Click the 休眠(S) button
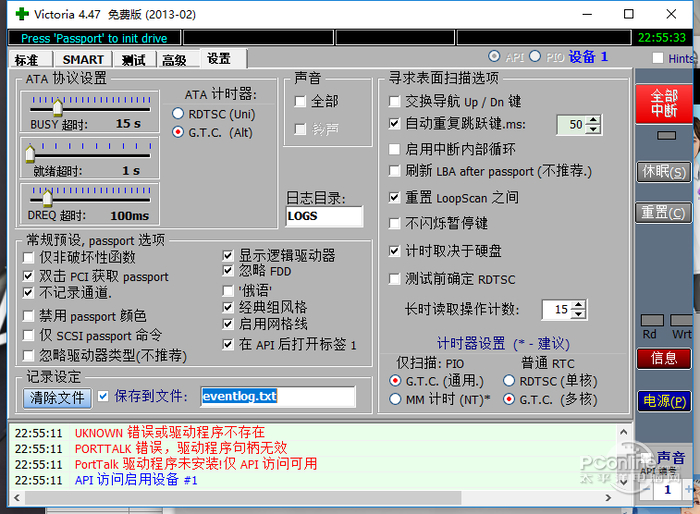The height and width of the screenshot is (514, 700). [x=664, y=172]
